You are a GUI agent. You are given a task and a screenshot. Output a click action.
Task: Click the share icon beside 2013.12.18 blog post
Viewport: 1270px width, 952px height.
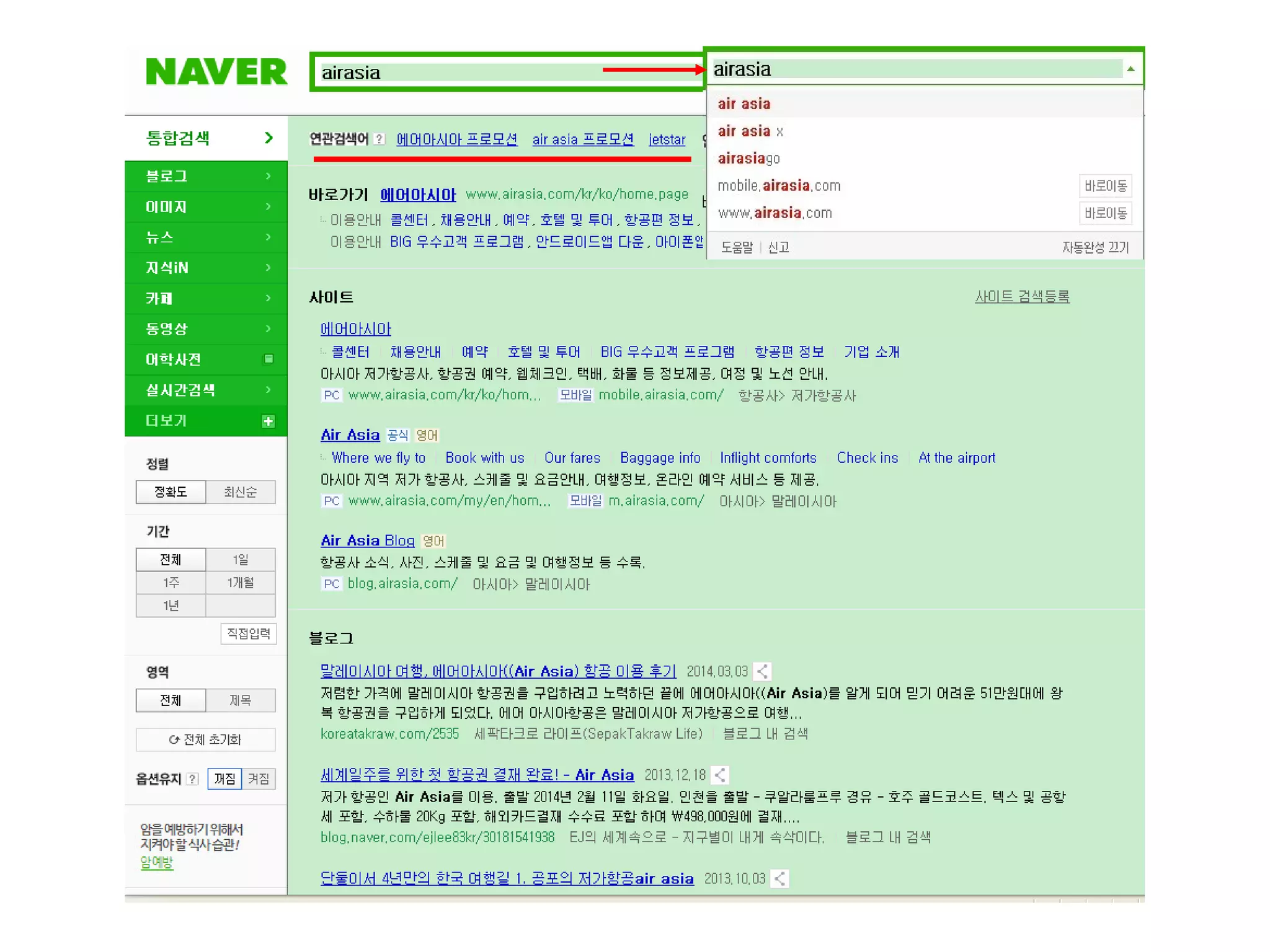(719, 775)
